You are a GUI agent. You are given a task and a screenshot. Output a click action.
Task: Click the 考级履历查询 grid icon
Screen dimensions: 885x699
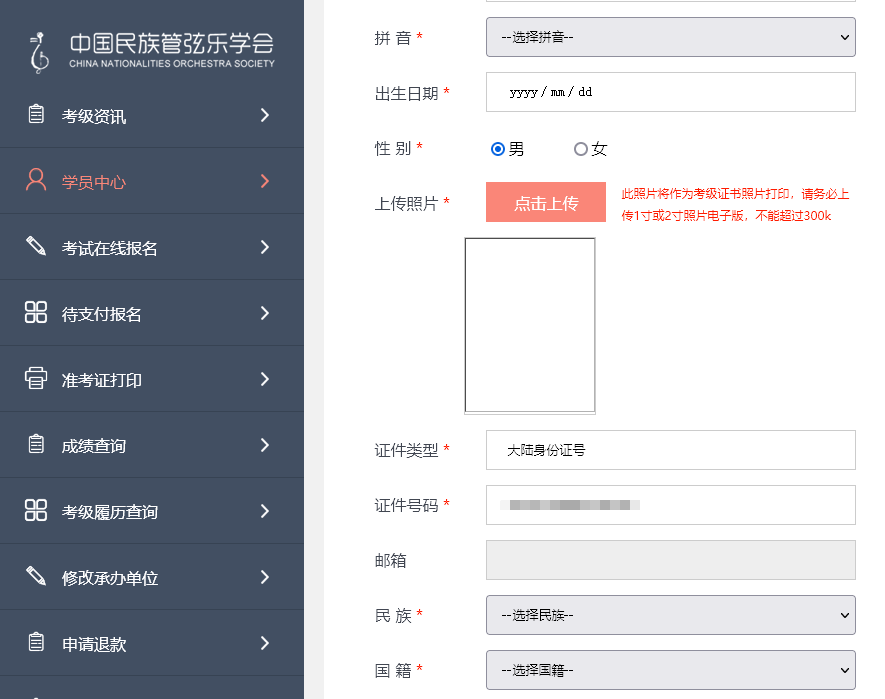[x=37, y=510]
